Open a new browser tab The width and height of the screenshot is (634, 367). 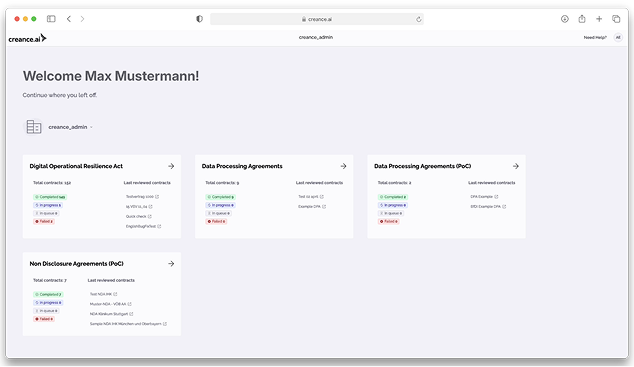click(x=599, y=19)
